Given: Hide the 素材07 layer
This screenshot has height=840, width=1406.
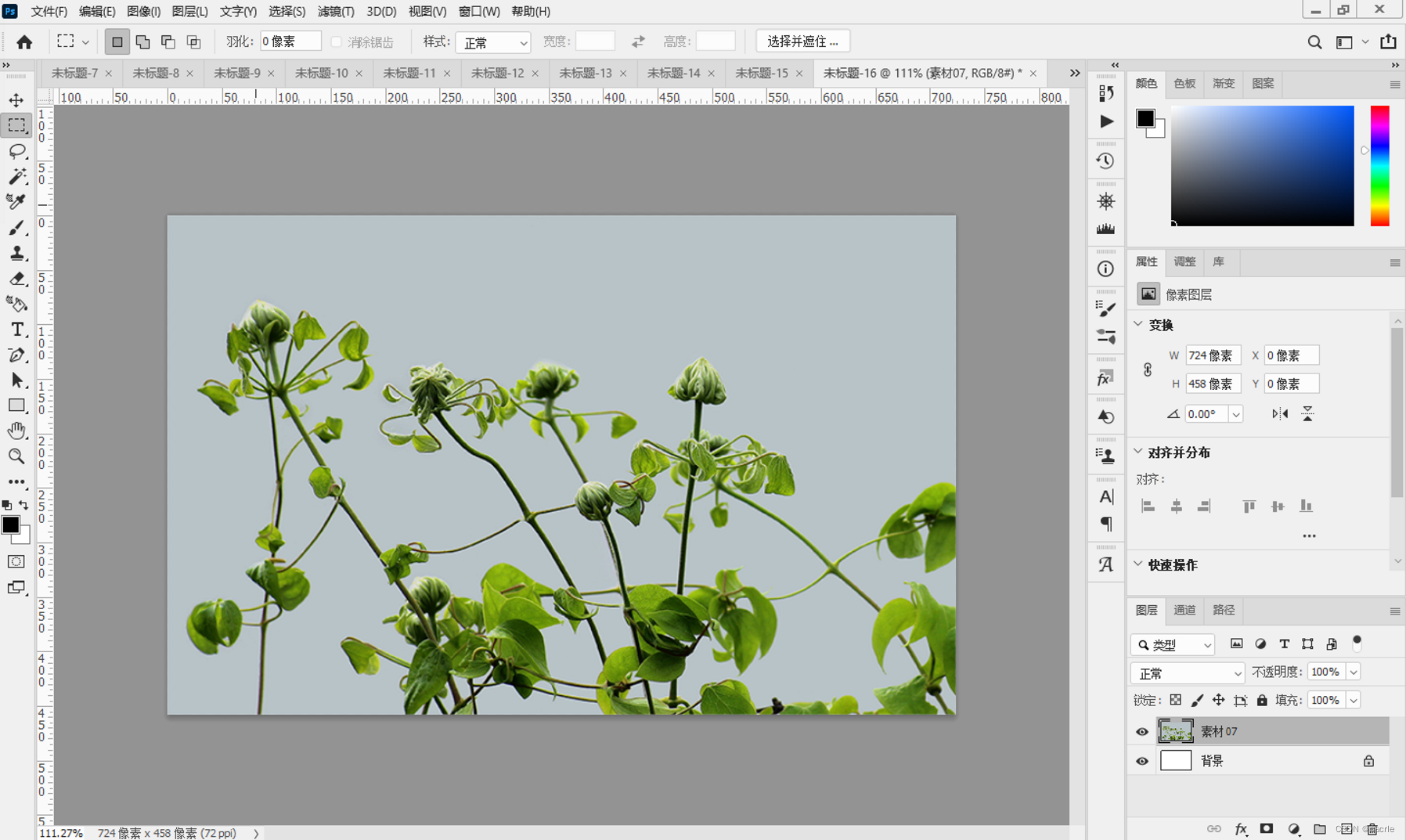Looking at the screenshot, I should tap(1142, 731).
